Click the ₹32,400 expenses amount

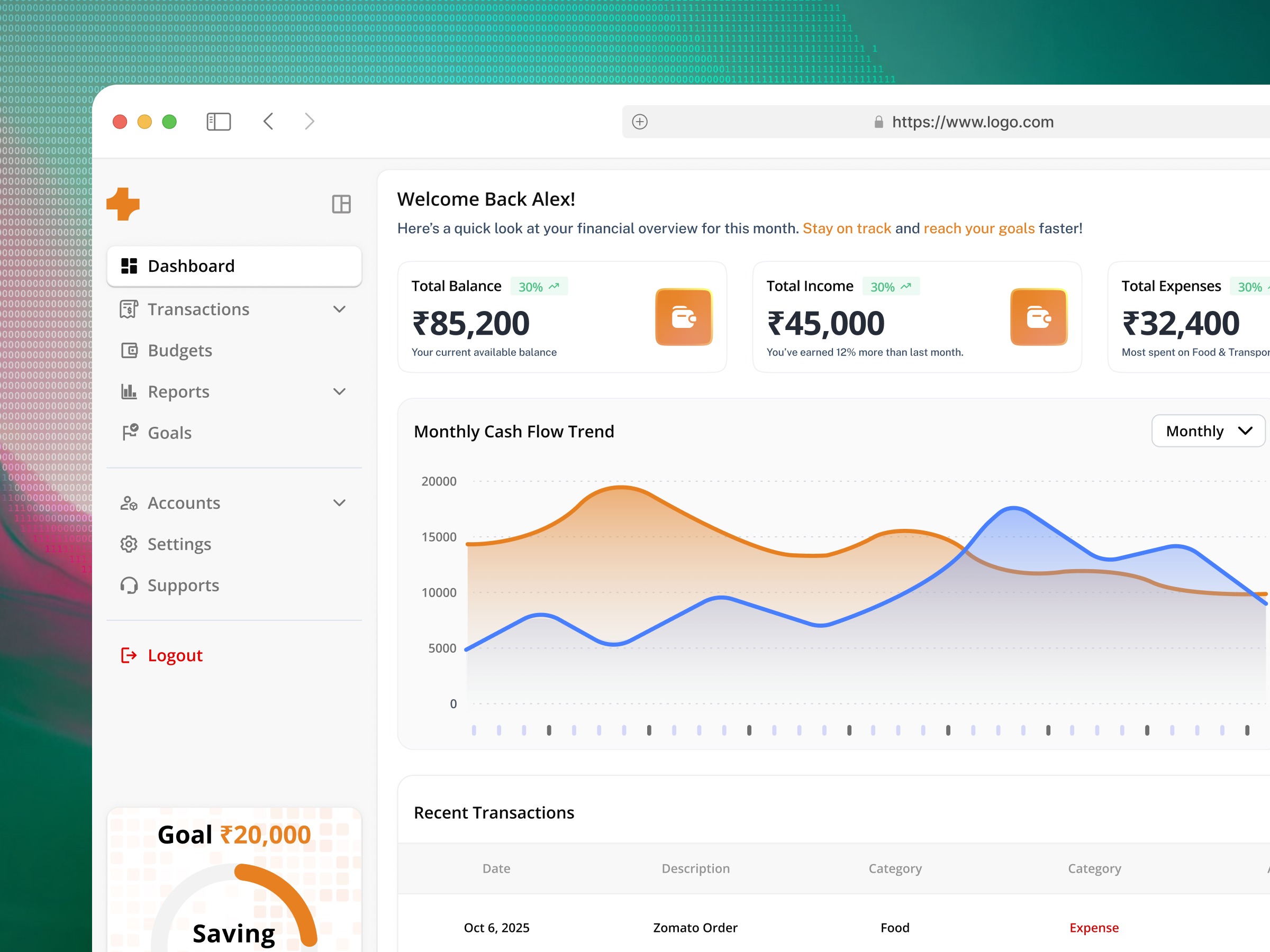click(1181, 323)
